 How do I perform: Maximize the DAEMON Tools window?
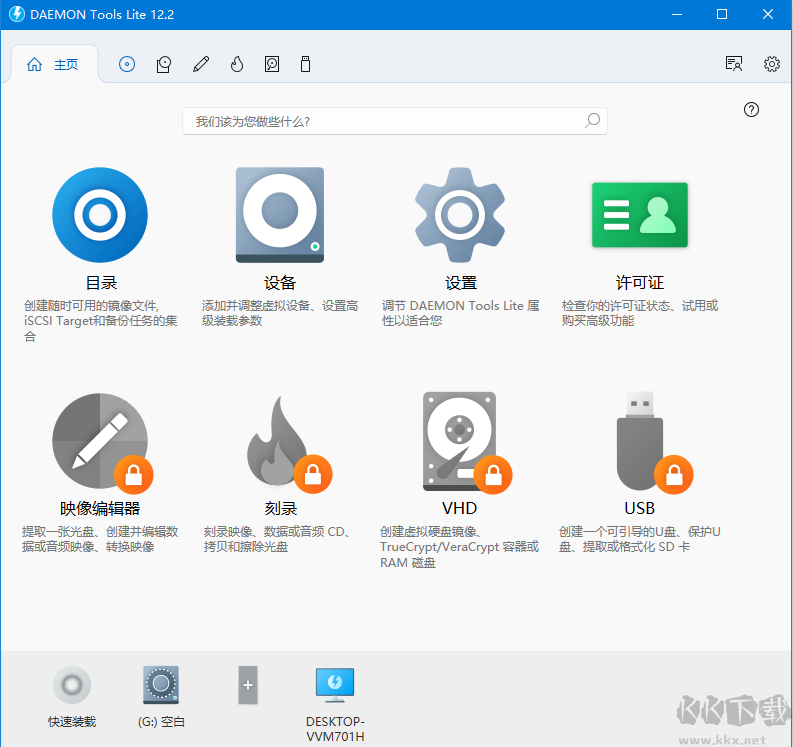(722, 14)
